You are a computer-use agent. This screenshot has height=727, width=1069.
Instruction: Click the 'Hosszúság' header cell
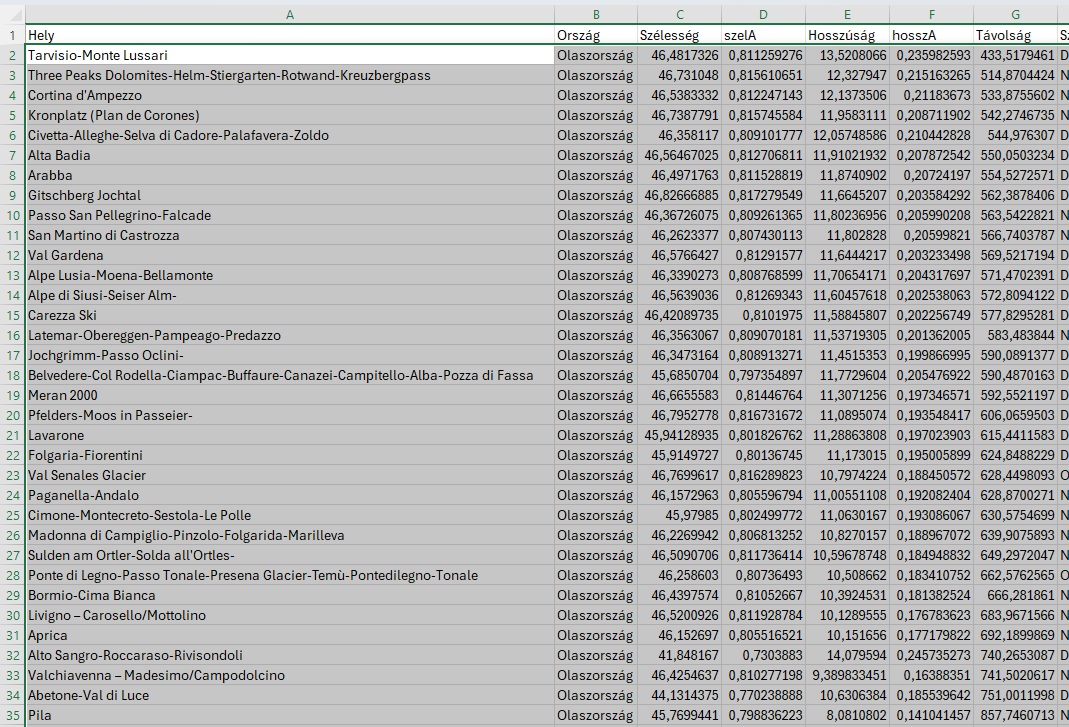click(847, 35)
